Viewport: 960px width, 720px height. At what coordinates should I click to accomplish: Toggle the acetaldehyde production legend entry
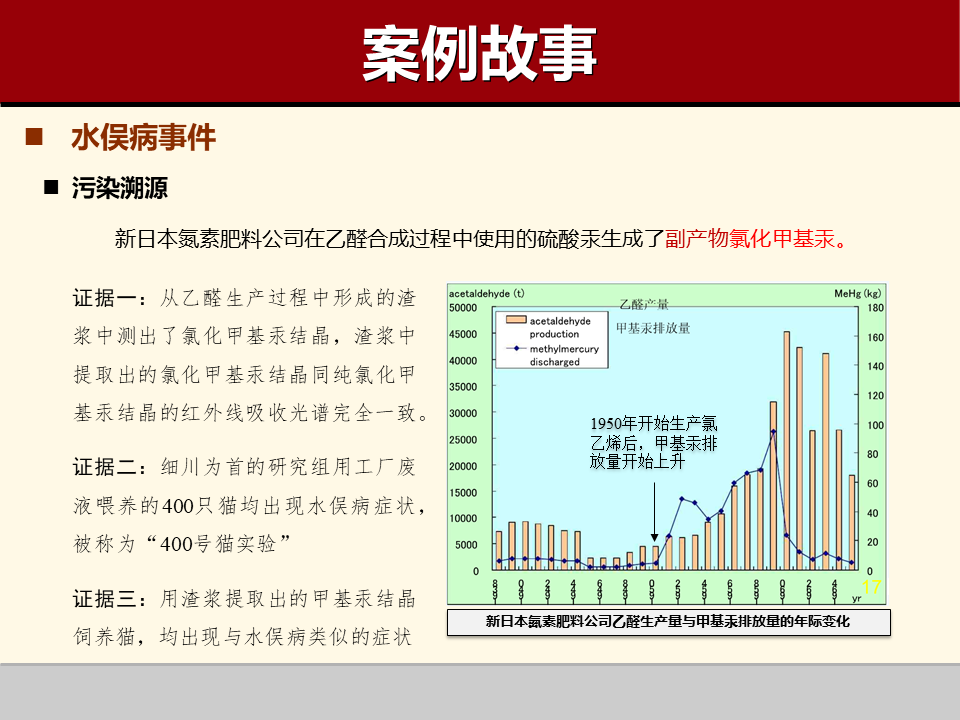click(x=558, y=325)
